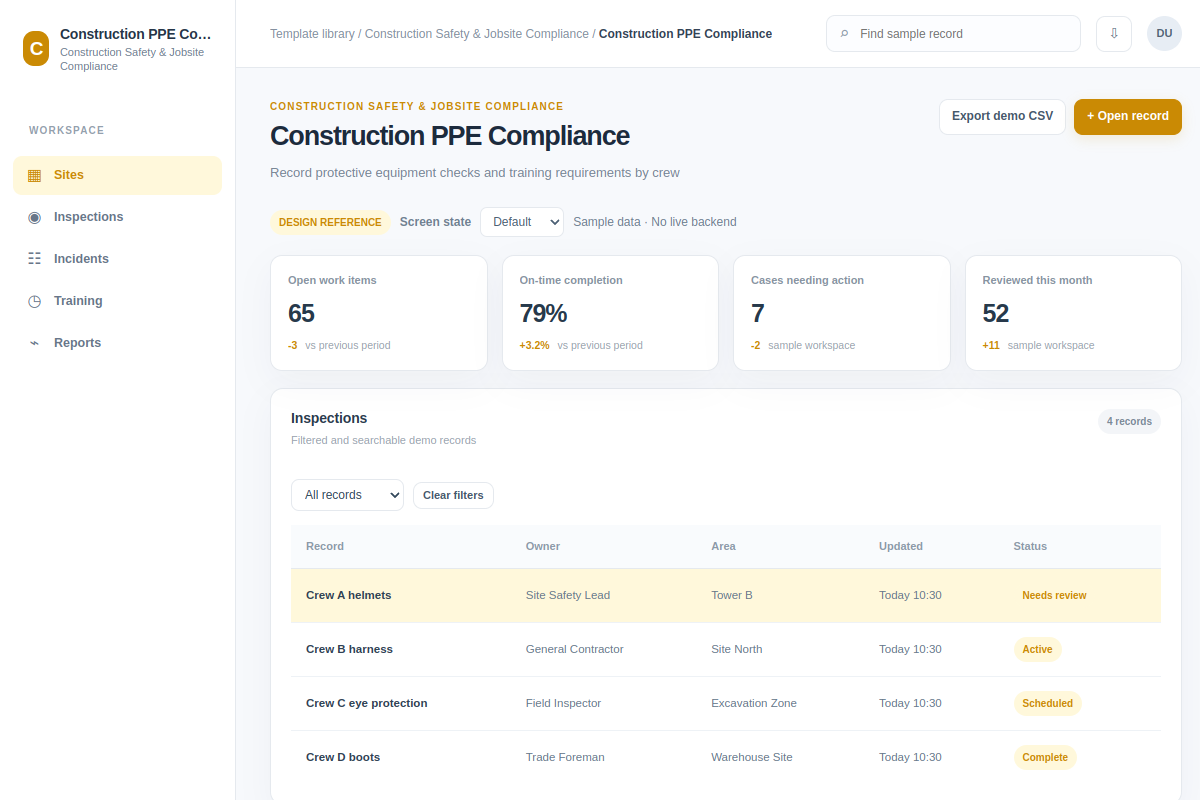Click Export demo CSV button
This screenshot has width=1200, height=800.
(1002, 116)
